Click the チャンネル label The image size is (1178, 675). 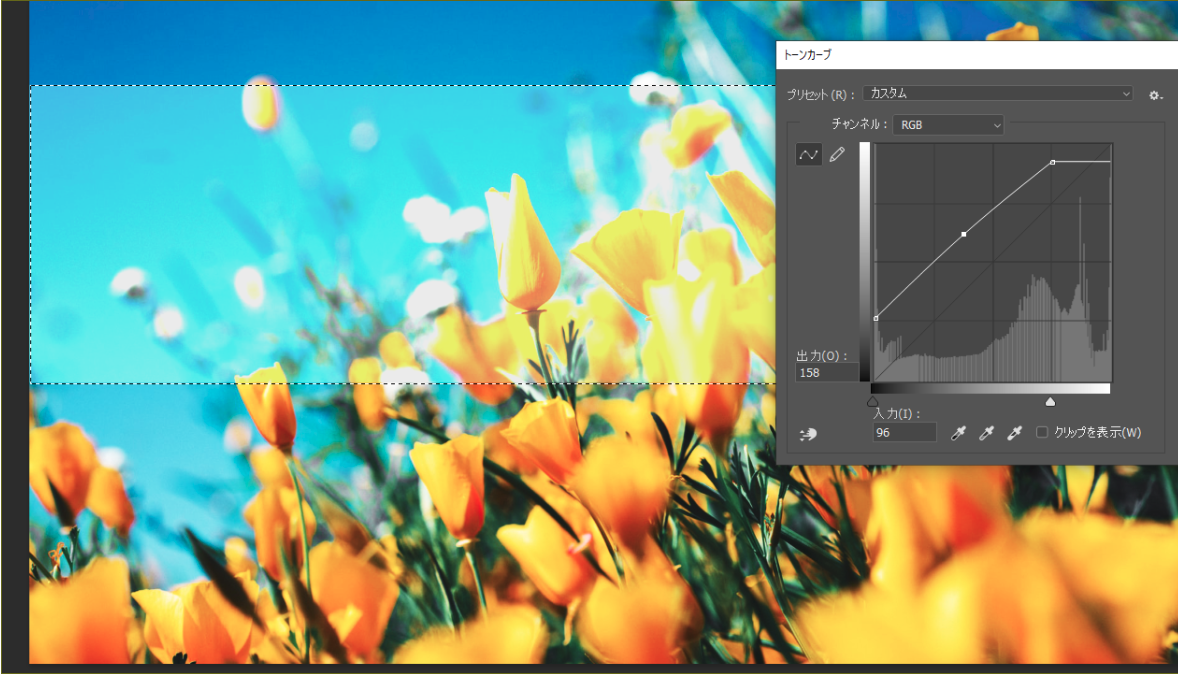(859, 124)
